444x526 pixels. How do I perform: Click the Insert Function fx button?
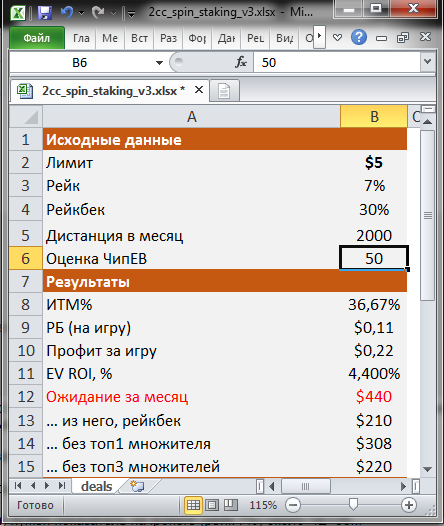[241, 62]
